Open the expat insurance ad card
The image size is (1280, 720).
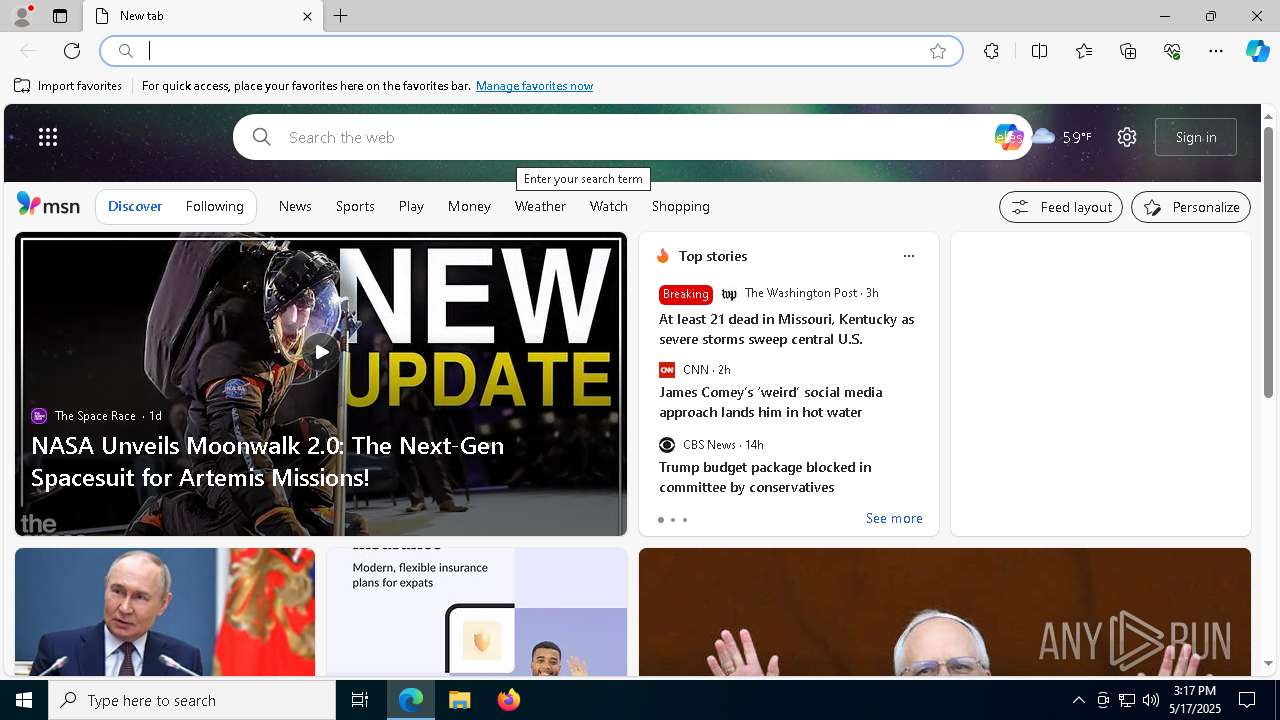click(477, 612)
